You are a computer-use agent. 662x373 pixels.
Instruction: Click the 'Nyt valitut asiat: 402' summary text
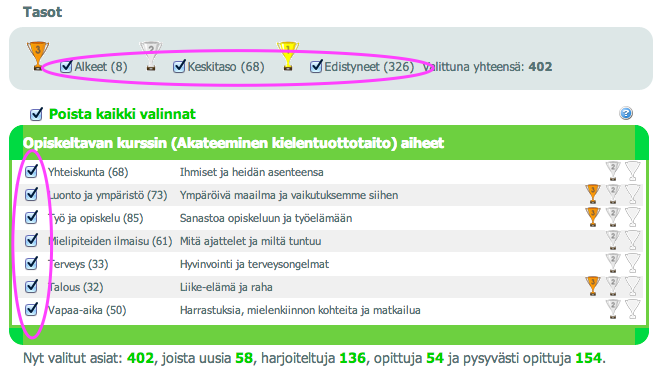89,358
